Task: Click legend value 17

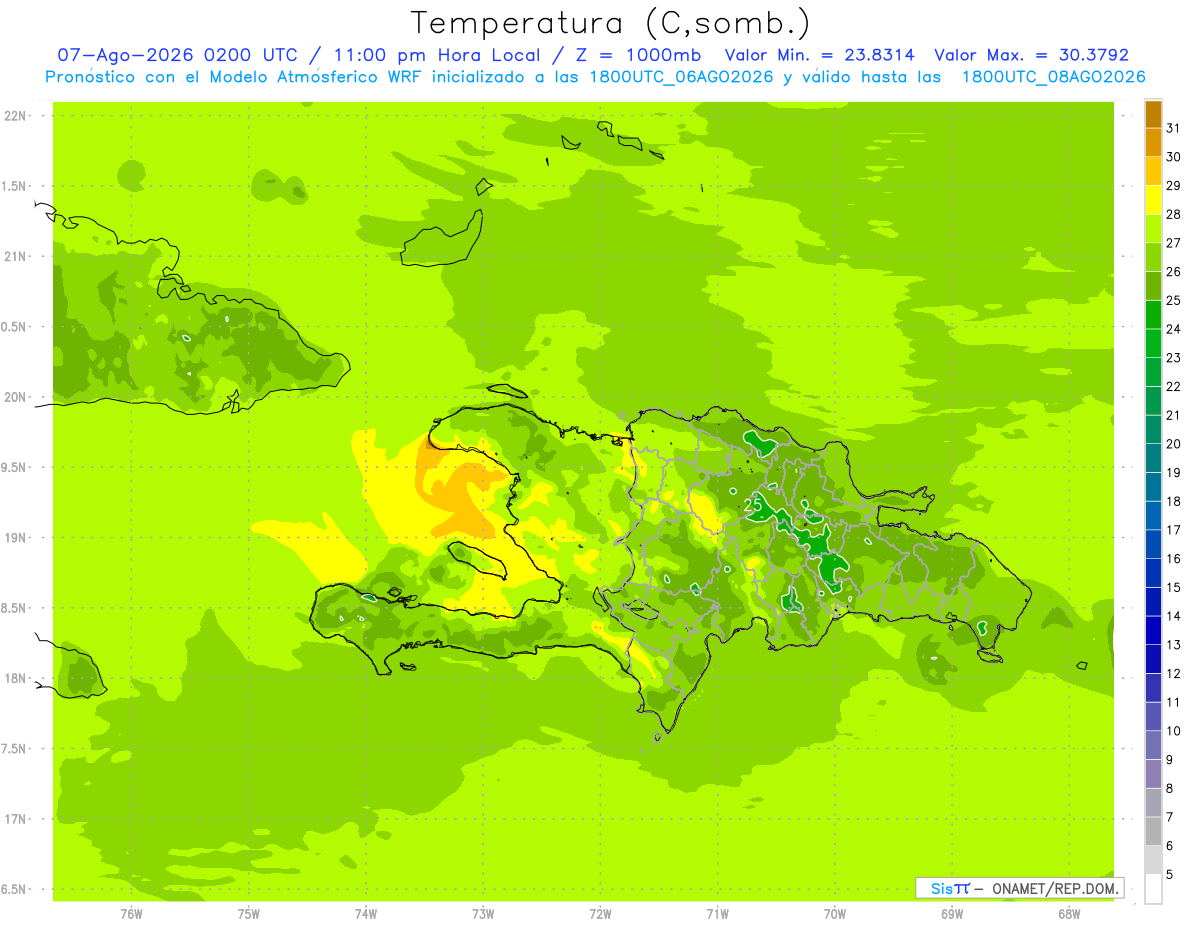Action: pyautogui.click(x=1174, y=530)
